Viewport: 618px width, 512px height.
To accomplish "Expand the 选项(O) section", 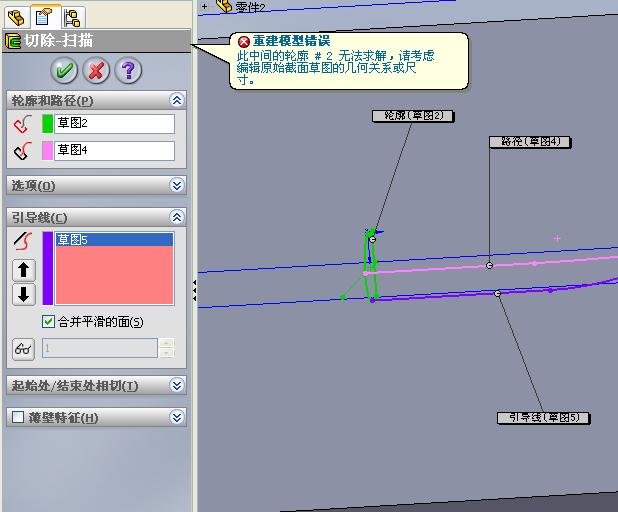I will pyautogui.click(x=177, y=185).
